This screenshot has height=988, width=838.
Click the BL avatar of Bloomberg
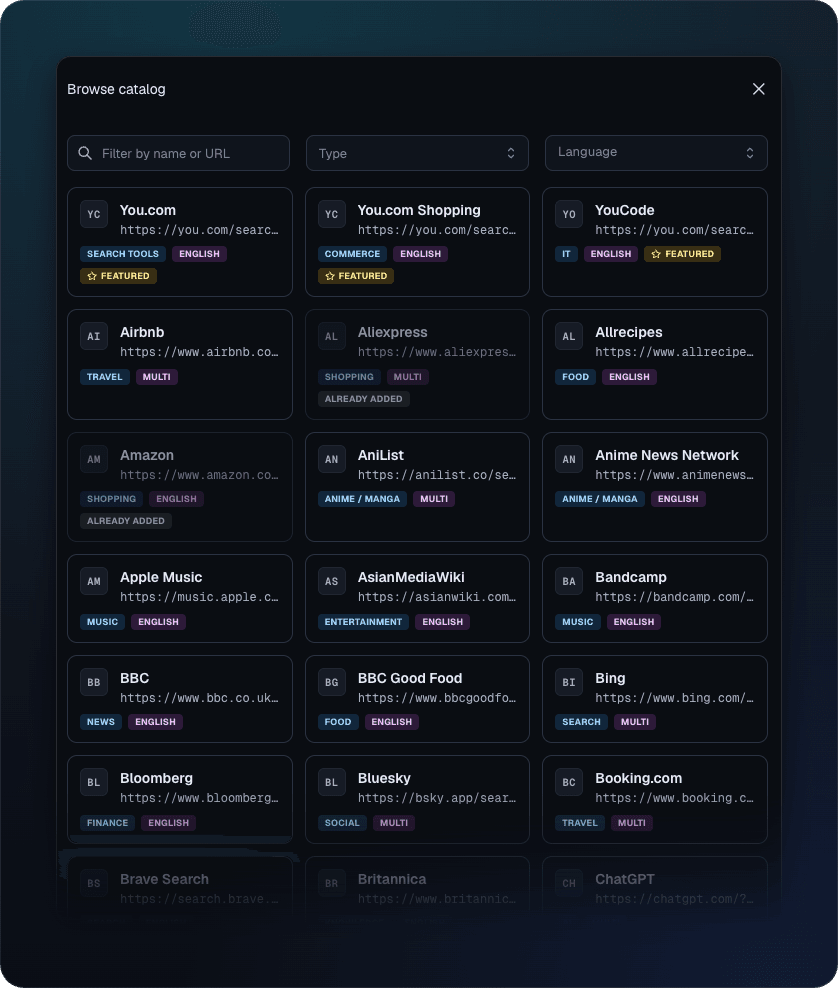coord(94,783)
